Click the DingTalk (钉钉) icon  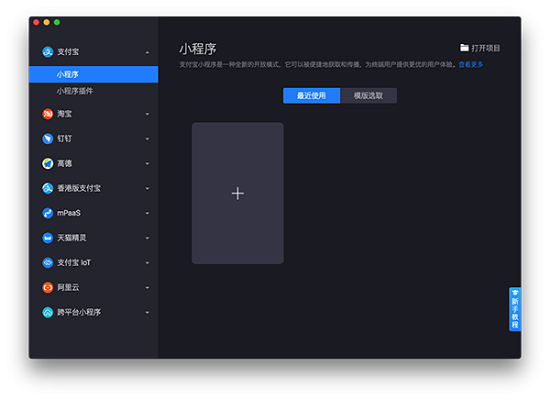tap(47, 139)
